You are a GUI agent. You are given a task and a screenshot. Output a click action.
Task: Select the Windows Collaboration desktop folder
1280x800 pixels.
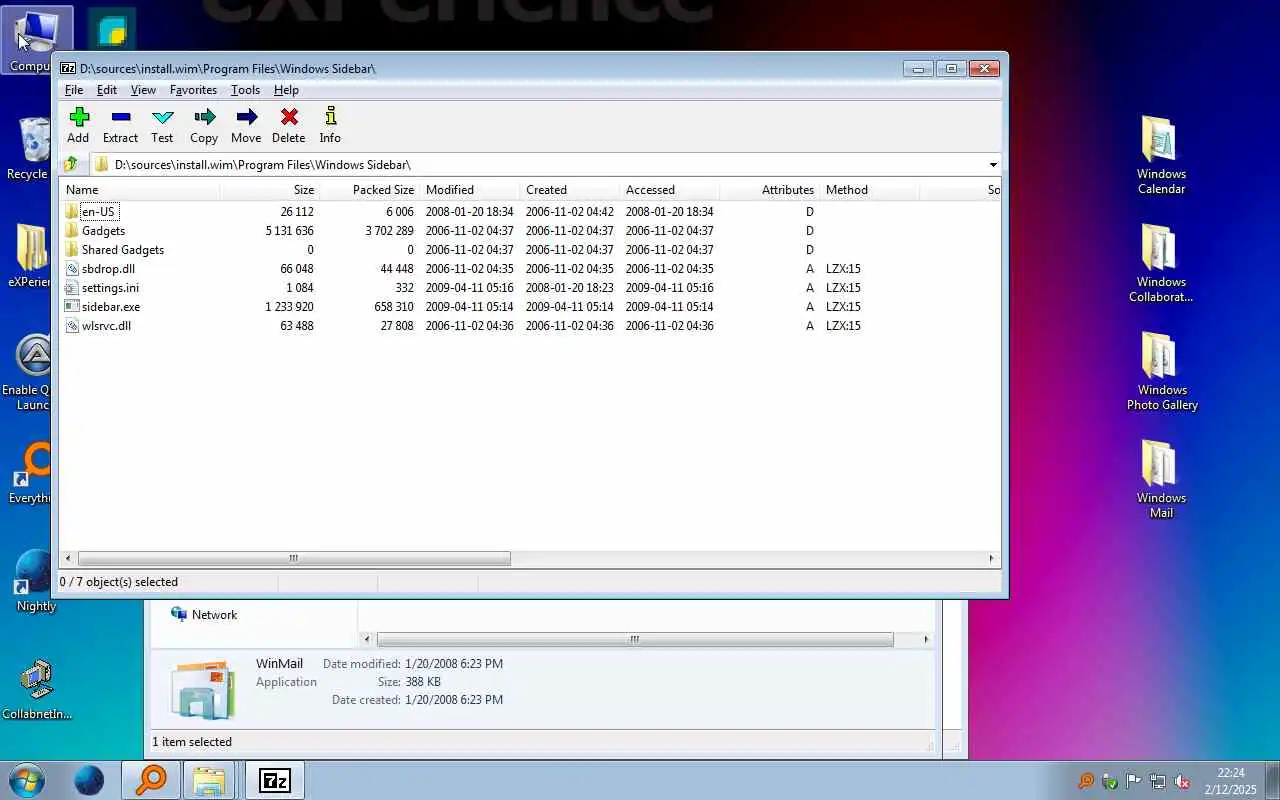1161,263
